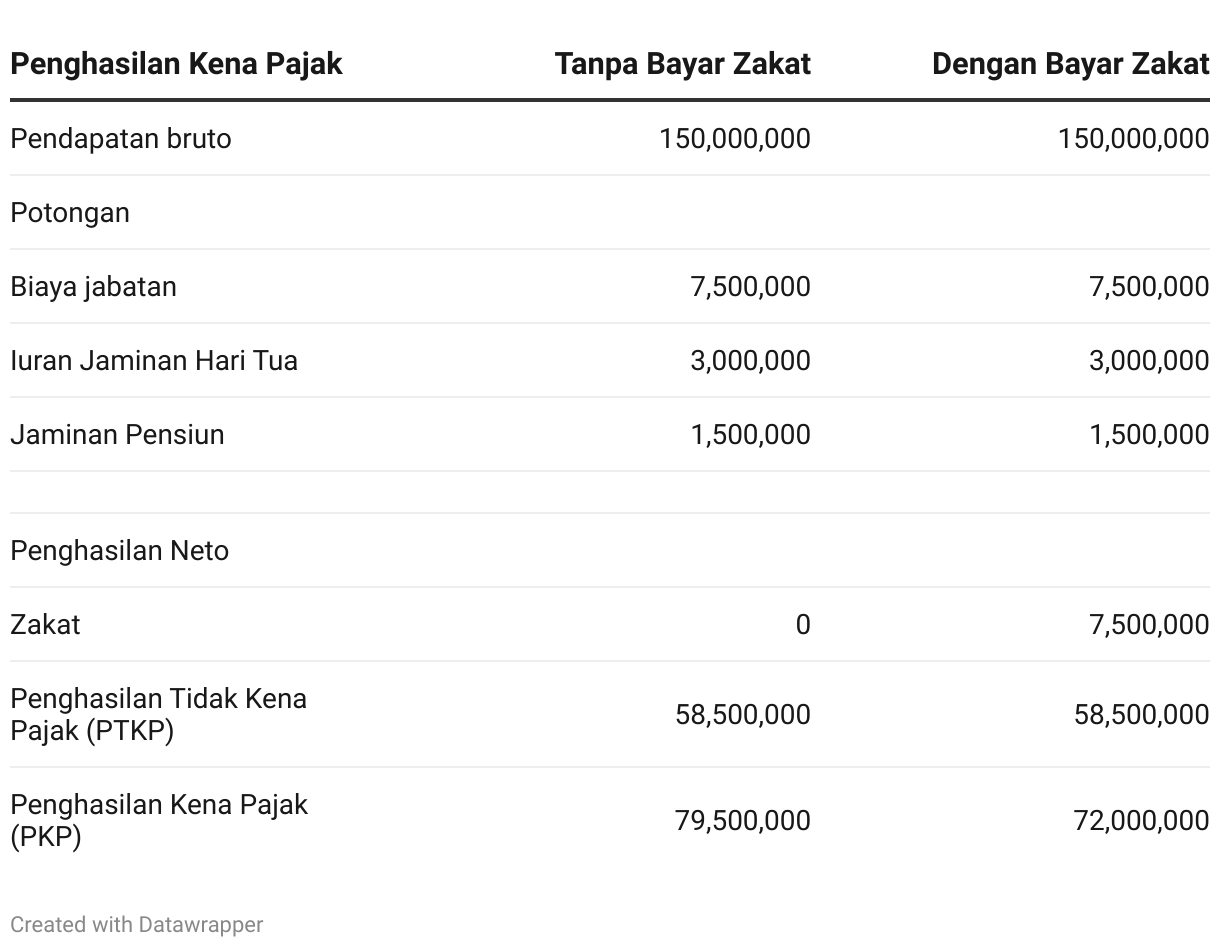Select the Jaminan Pensiun row label
The width and height of the screenshot is (1220, 948).
pyautogui.click(x=117, y=434)
